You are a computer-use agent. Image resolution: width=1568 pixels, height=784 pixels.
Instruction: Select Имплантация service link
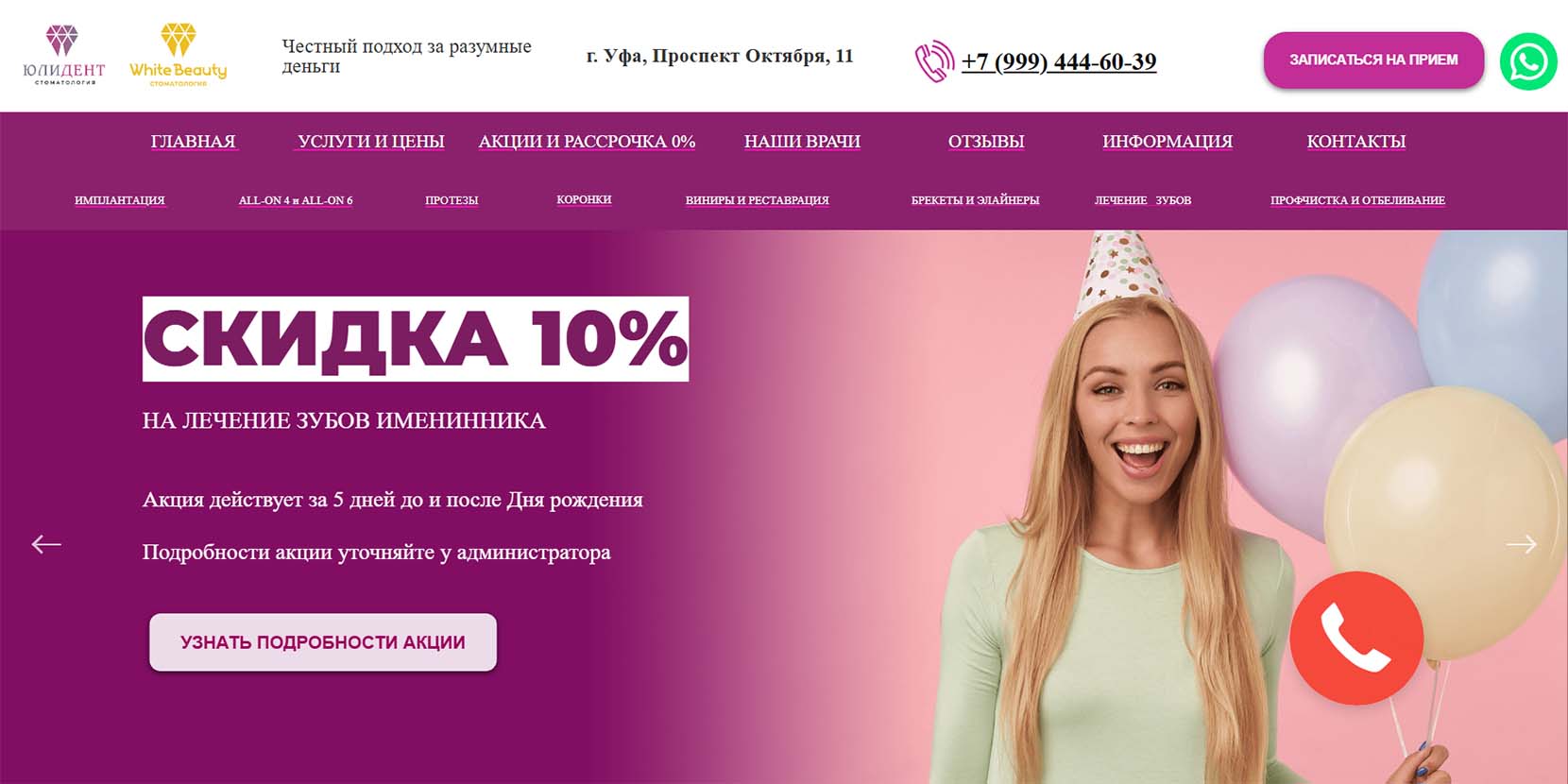[120, 200]
